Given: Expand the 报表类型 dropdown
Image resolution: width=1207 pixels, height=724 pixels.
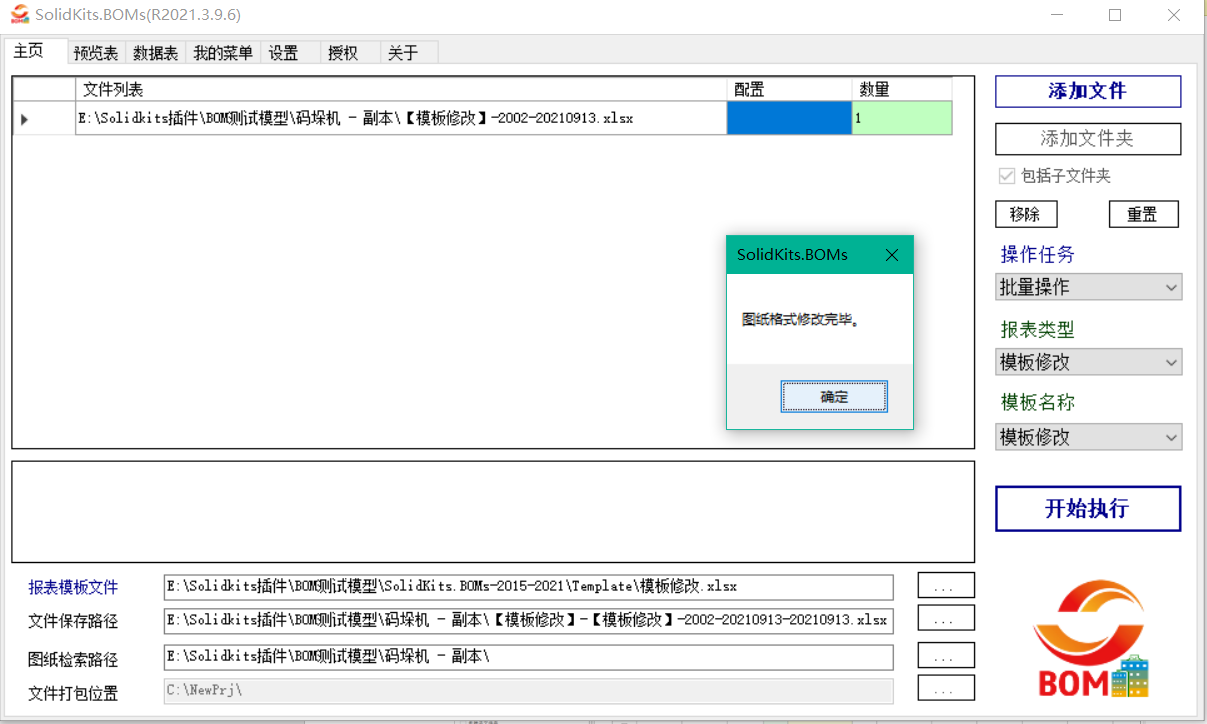Looking at the screenshot, I should [x=1088, y=362].
